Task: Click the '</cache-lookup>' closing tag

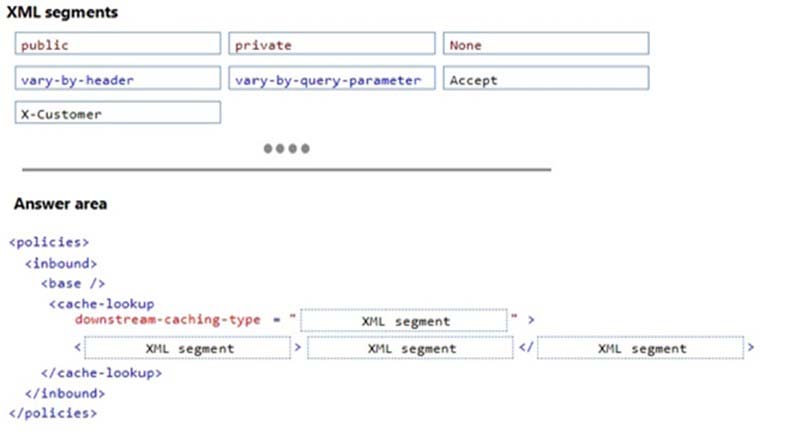Action: coord(102,373)
